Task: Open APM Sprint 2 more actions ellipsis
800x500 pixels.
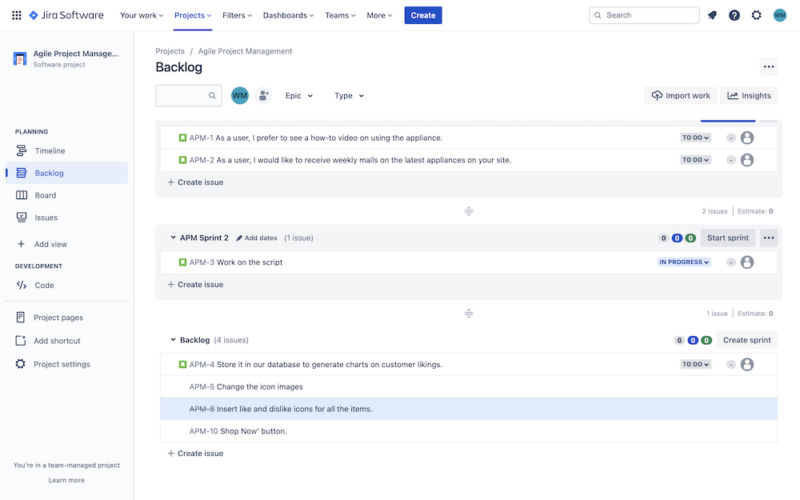Action: 768,238
